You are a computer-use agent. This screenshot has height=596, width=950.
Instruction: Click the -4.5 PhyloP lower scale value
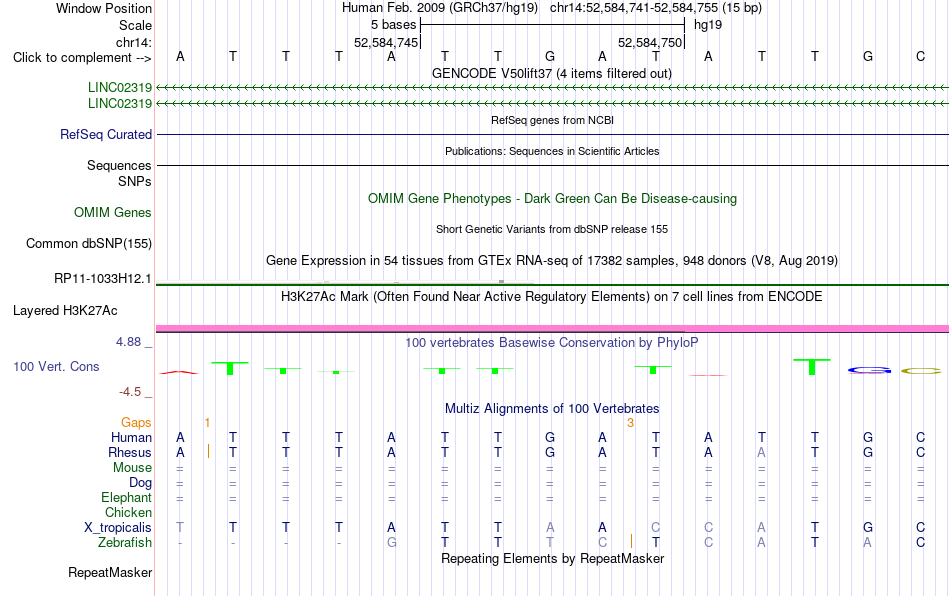130,392
